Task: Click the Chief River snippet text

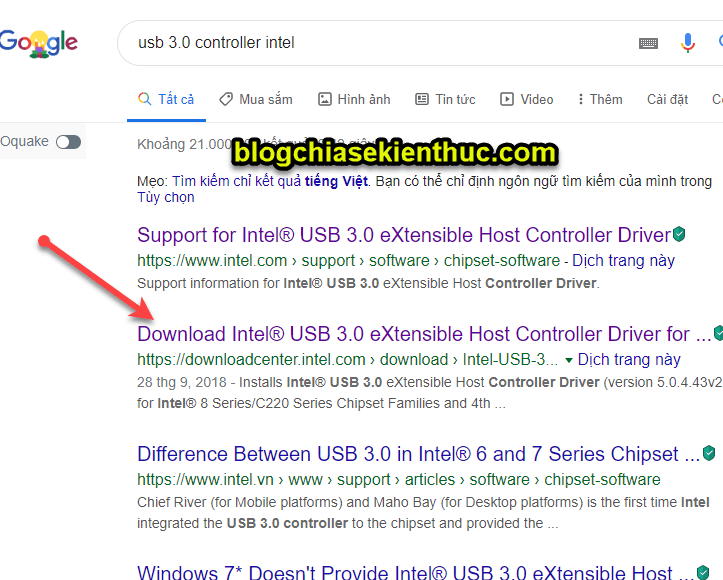Action: (x=423, y=513)
